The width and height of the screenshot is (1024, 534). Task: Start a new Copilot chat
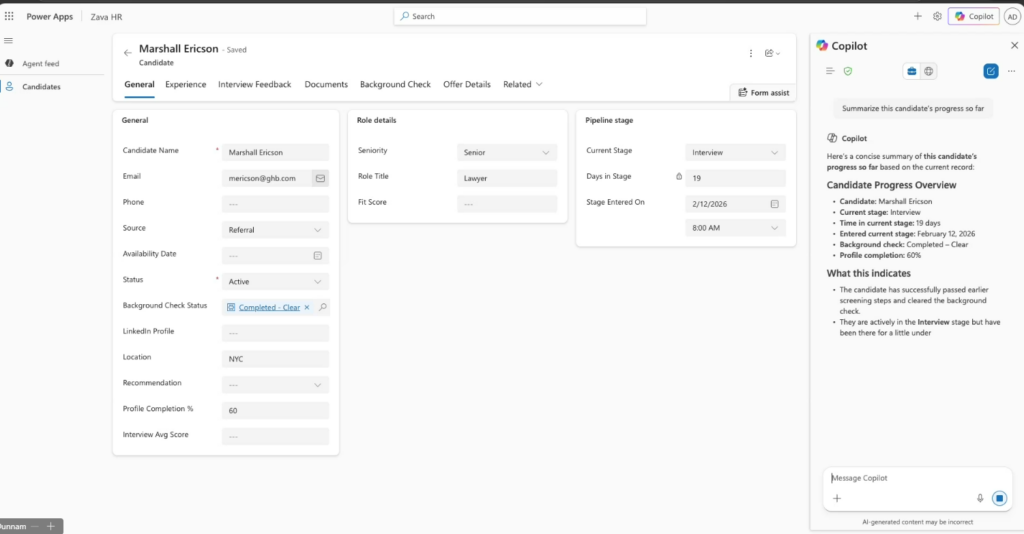pos(990,71)
